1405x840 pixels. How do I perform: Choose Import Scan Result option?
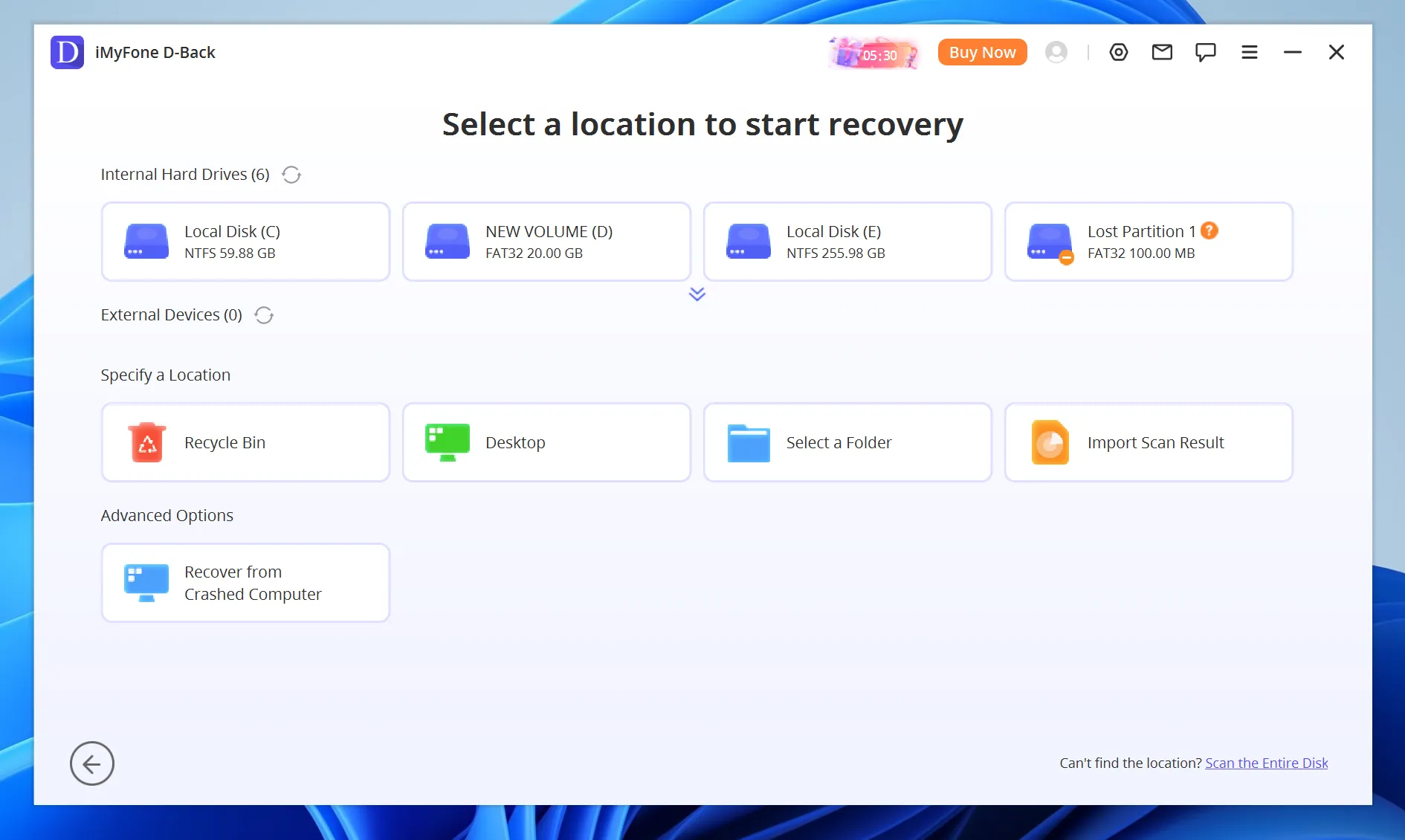1149,442
